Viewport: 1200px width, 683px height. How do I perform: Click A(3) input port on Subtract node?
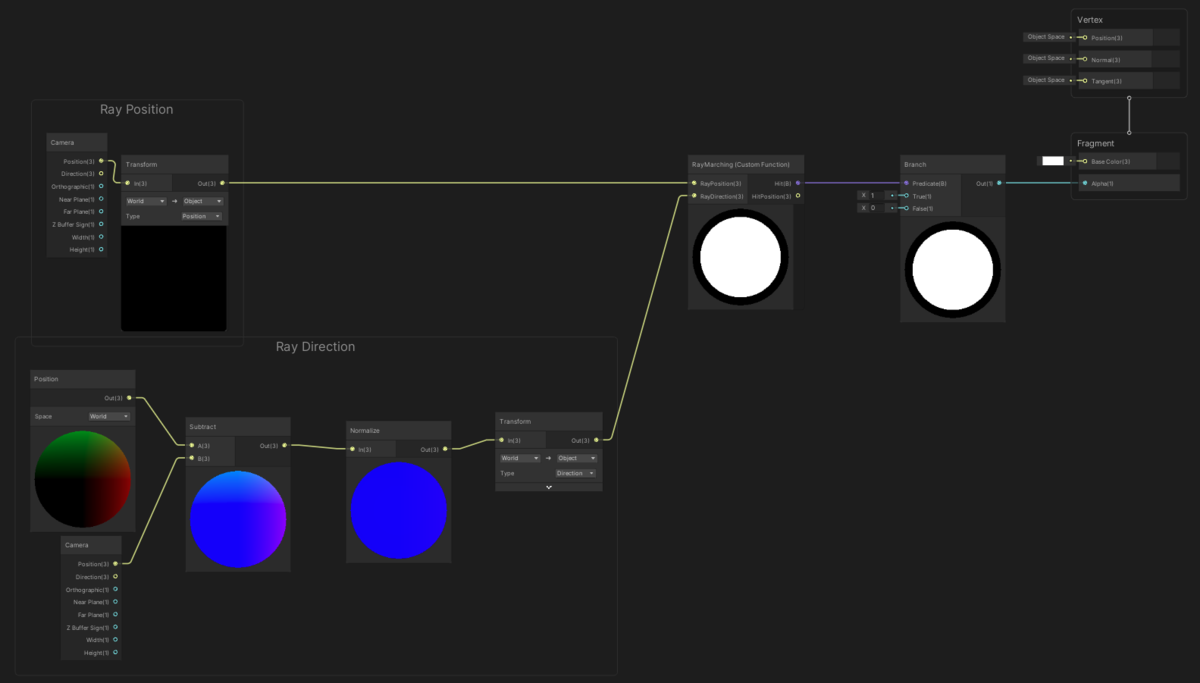click(x=192, y=445)
